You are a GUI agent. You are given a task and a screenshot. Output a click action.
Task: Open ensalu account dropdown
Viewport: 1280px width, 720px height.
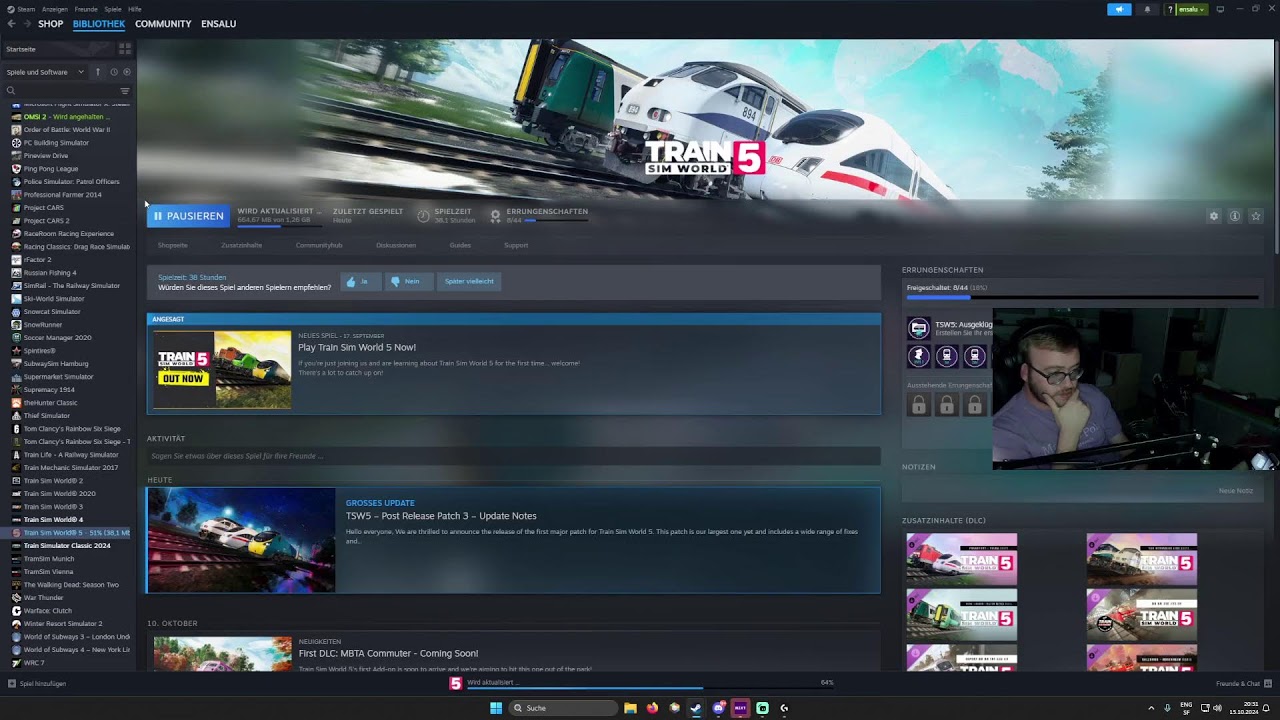coord(1191,9)
